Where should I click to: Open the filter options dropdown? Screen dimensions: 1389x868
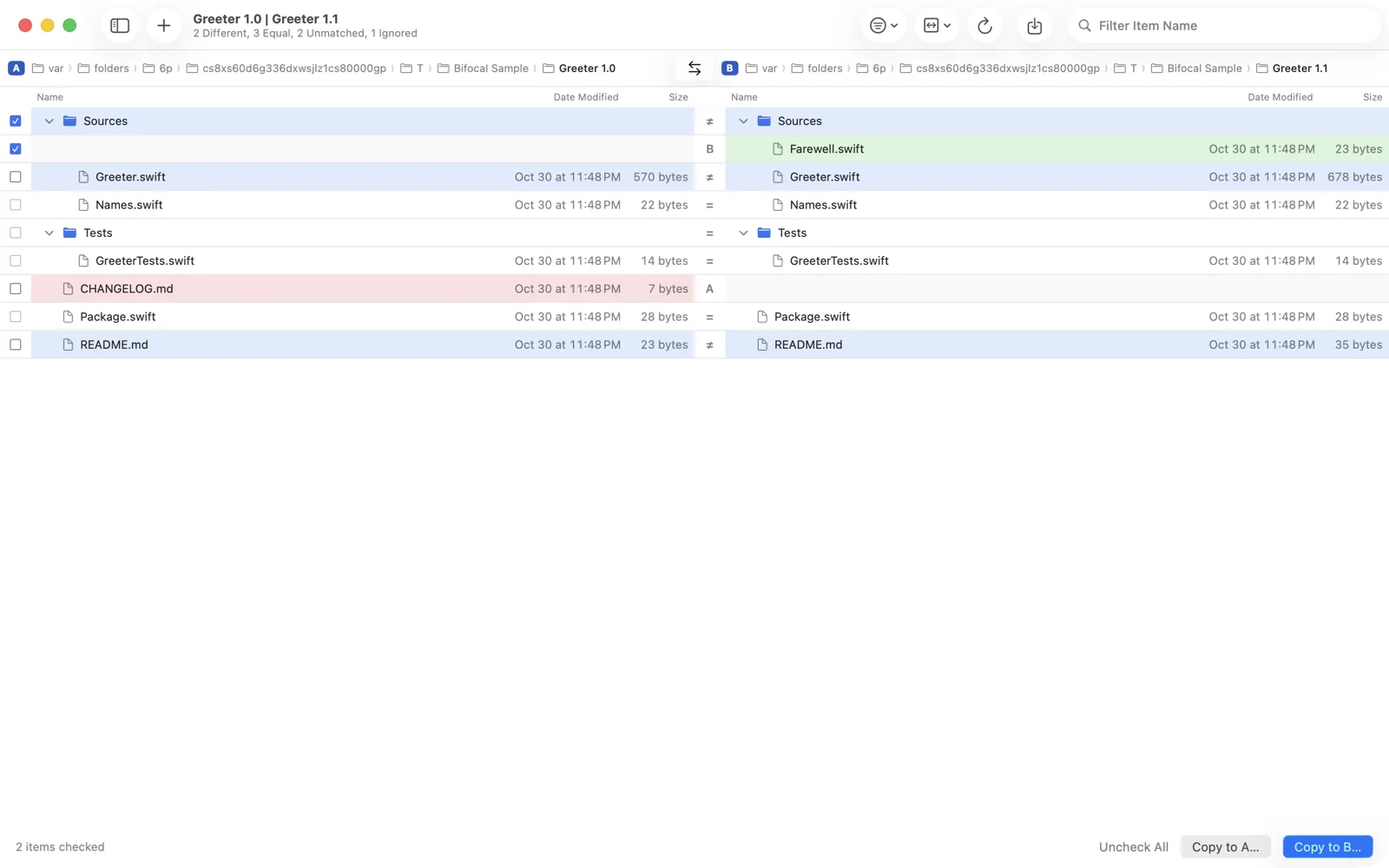tap(884, 26)
